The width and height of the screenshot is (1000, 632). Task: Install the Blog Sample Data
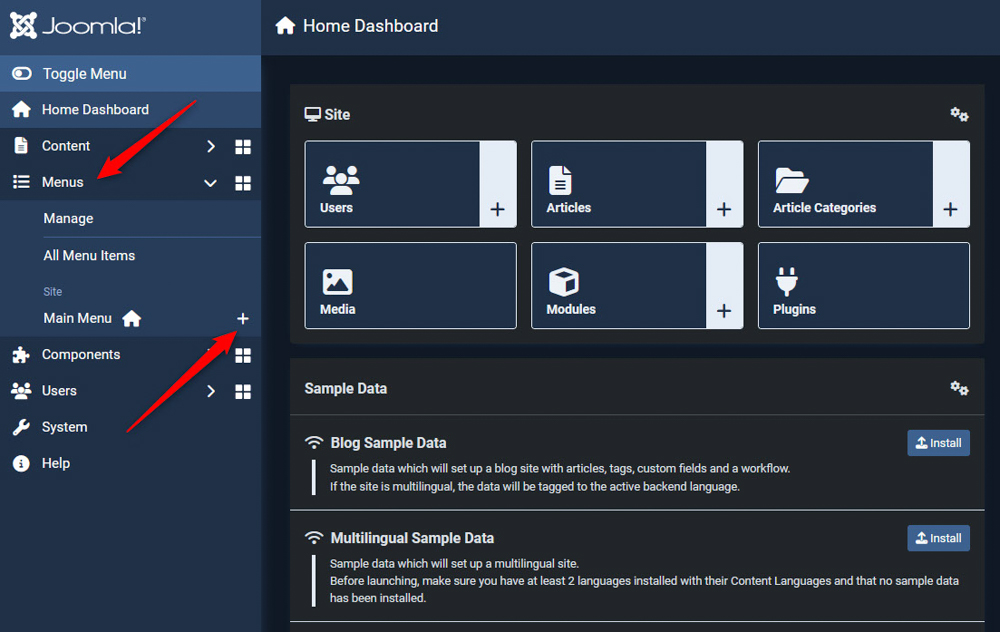click(938, 442)
